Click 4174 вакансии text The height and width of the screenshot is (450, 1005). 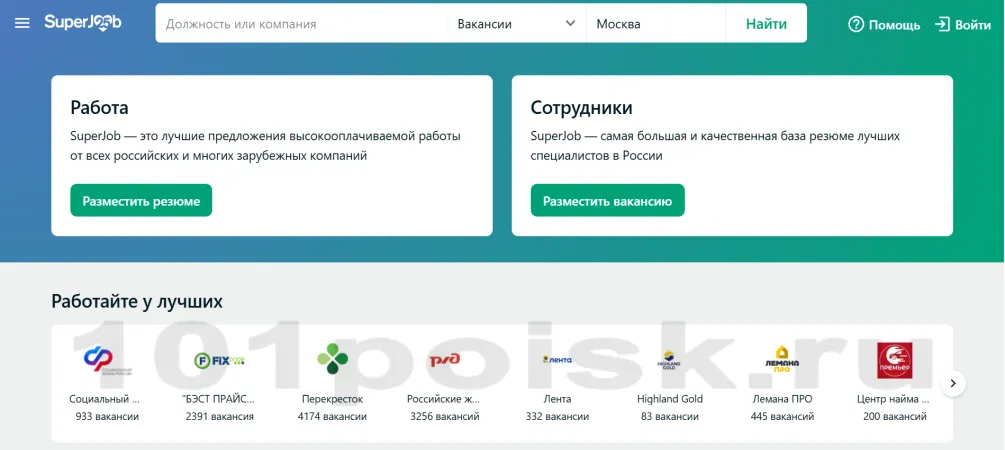(332, 417)
